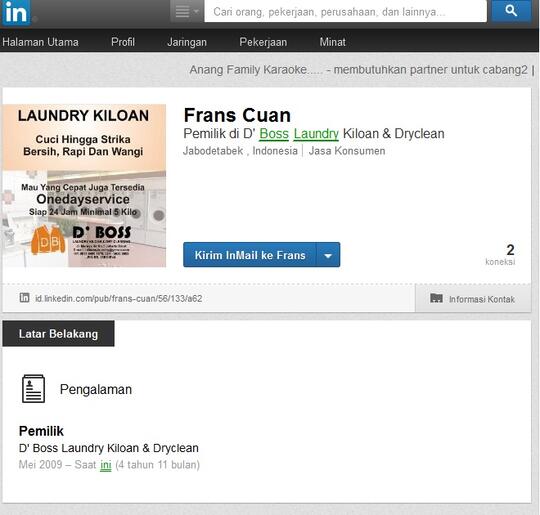Click the blue search magnifier button
540x515 pixels.
tap(511, 11)
